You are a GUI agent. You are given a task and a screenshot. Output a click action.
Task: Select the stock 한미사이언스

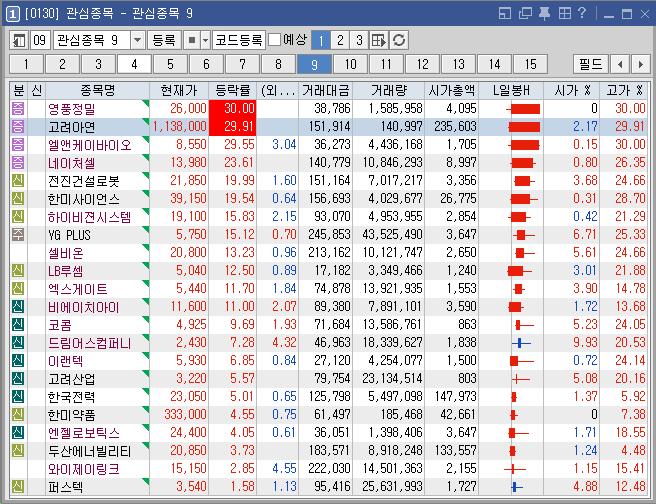84,199
